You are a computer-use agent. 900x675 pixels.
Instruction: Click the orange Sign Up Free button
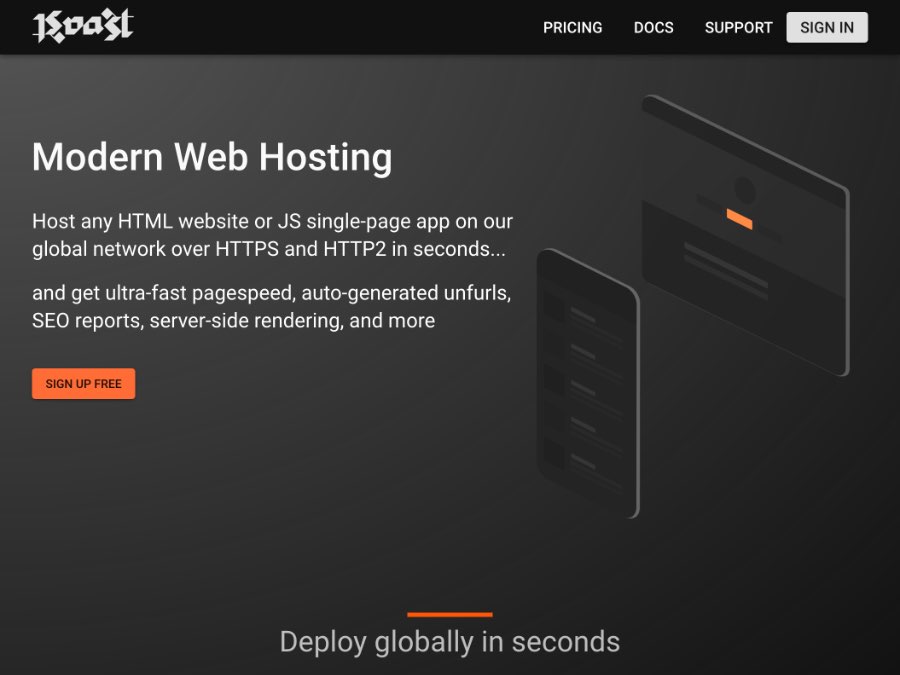click(83, 384)
